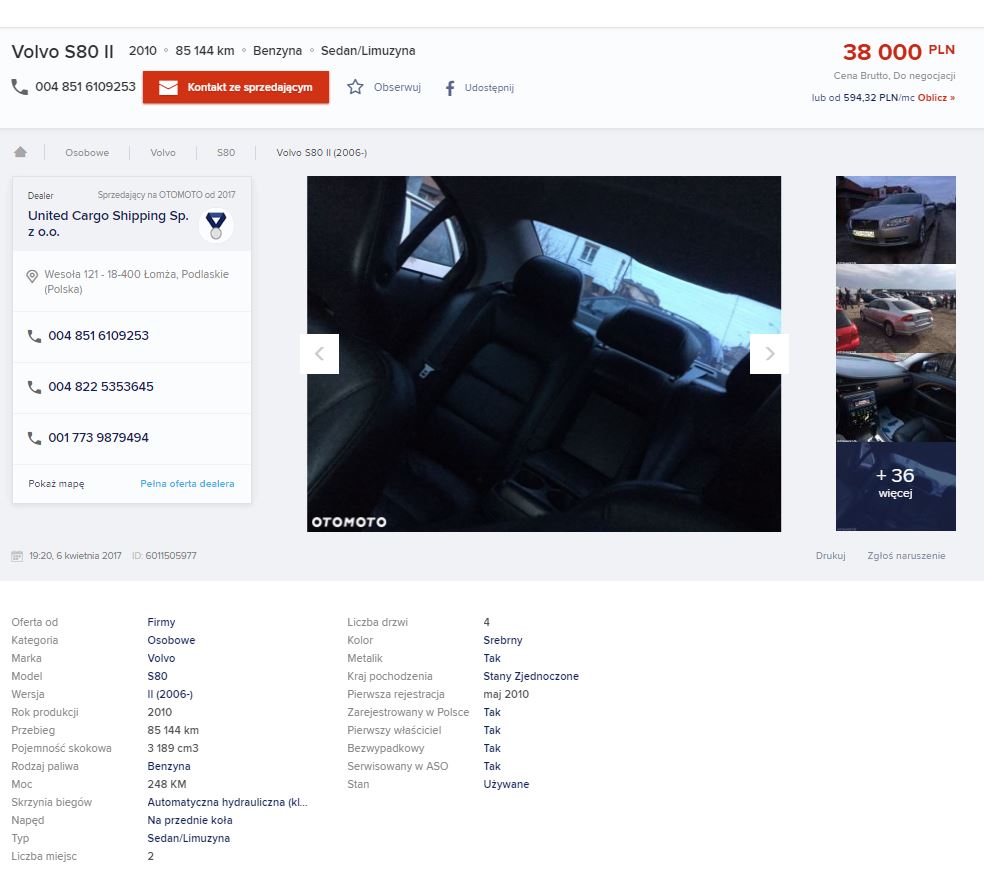Click Benzyna value for Rodzaj paliwa

[169, 767]
